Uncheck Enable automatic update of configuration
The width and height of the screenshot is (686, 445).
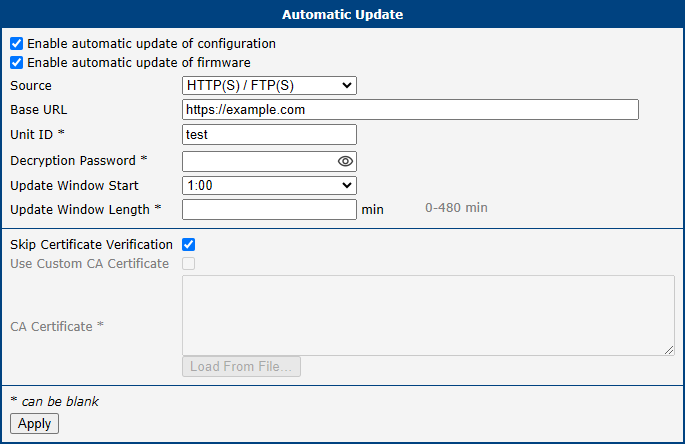click(x=17, y=44)
